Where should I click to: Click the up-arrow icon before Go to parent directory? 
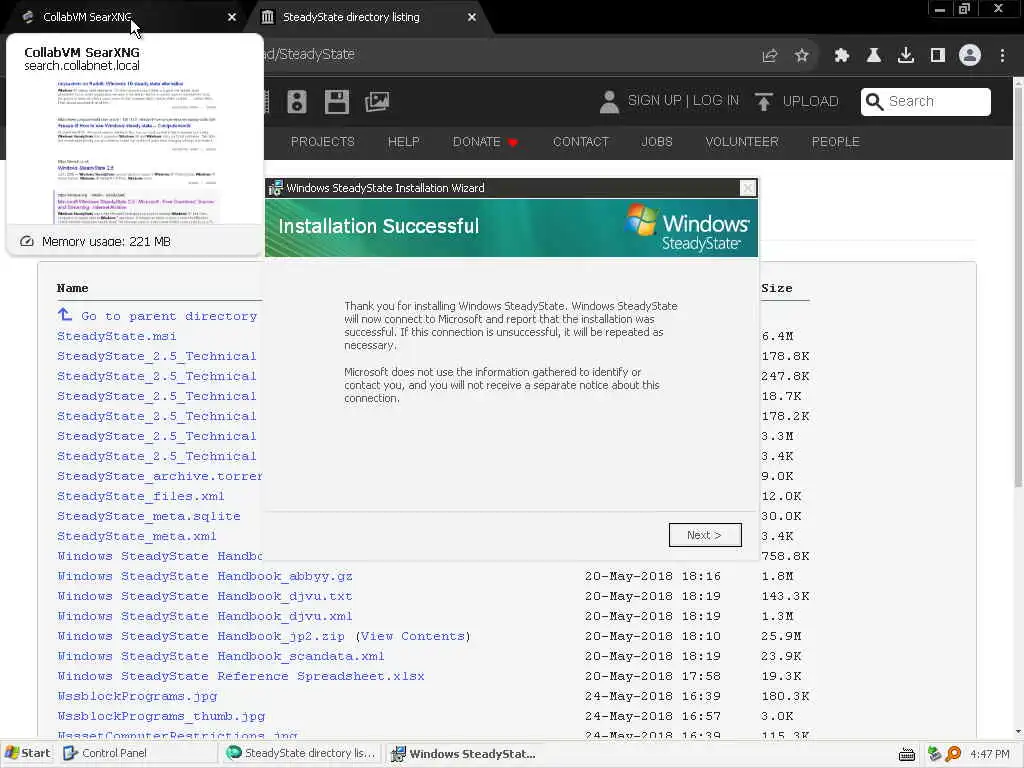65,315
